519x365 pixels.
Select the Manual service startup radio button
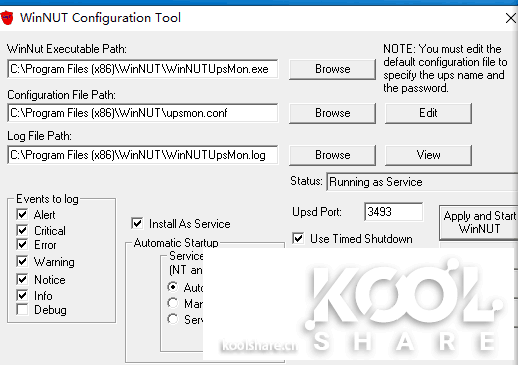173,303
